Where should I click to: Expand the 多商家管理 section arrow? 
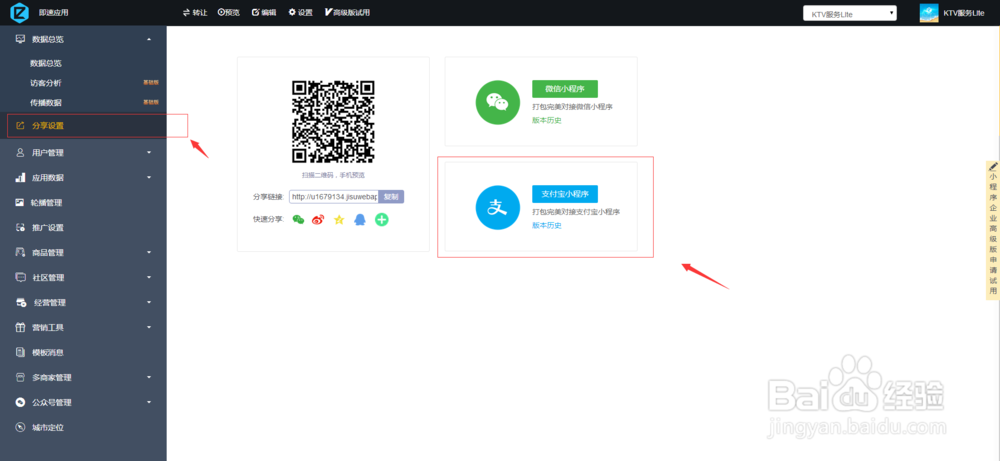(x=149, y=377)
